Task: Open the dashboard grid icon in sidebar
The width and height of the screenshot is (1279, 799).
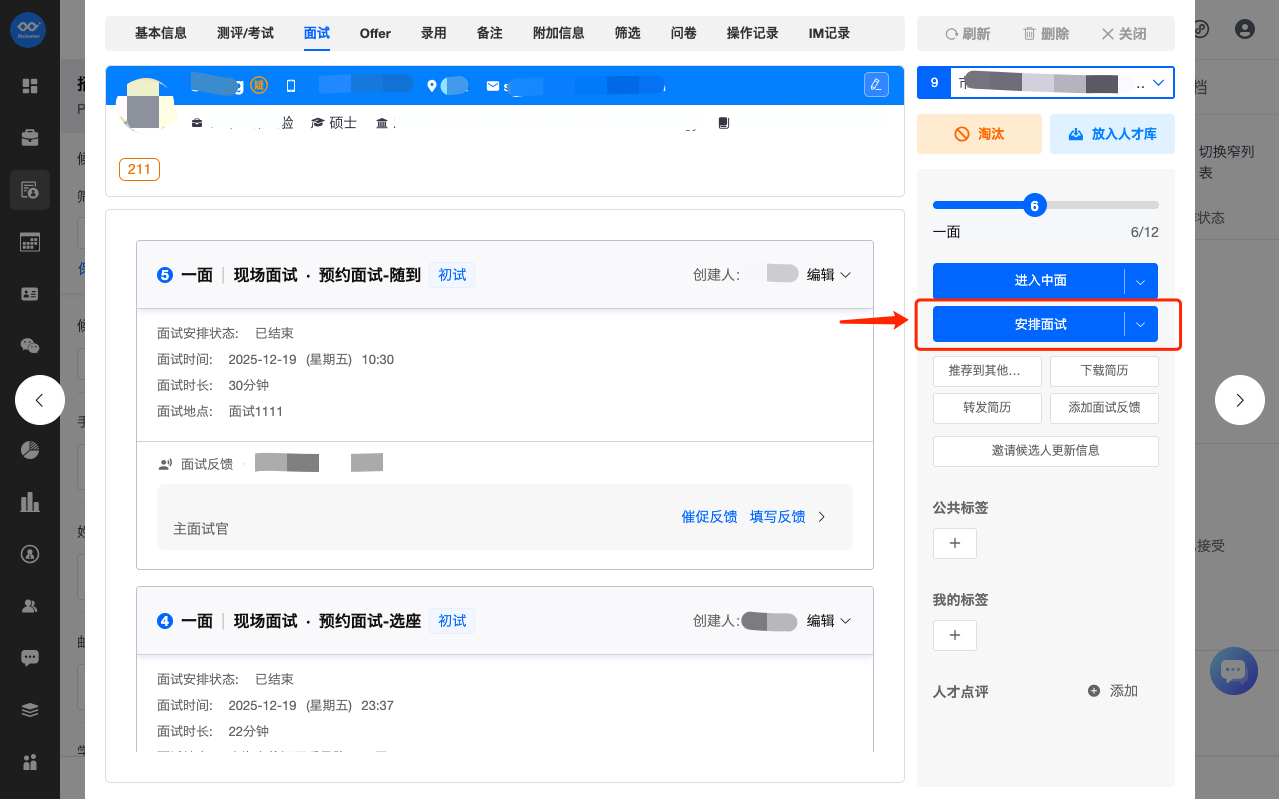Action: [x=30, y=86]
